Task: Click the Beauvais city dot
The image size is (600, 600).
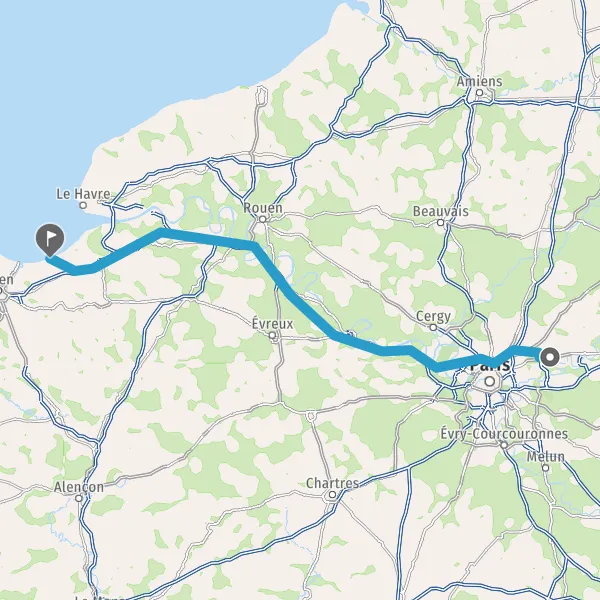Action: (x=441, y=222)
